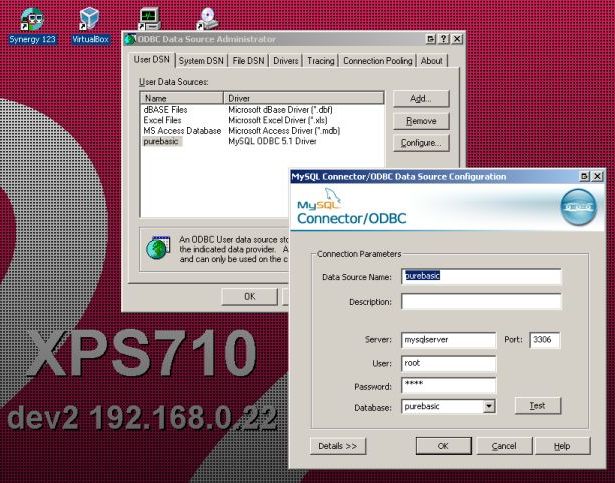Click the round blue emblem in Connector banner
The height and width of the screenshot is (483, 615).
point(579,207)
